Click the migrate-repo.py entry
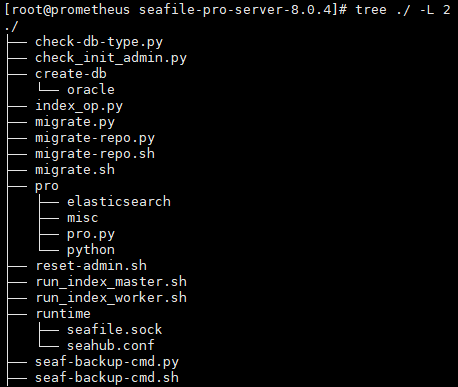The height and width of the screenshot is (387, 458). point(95,138)
